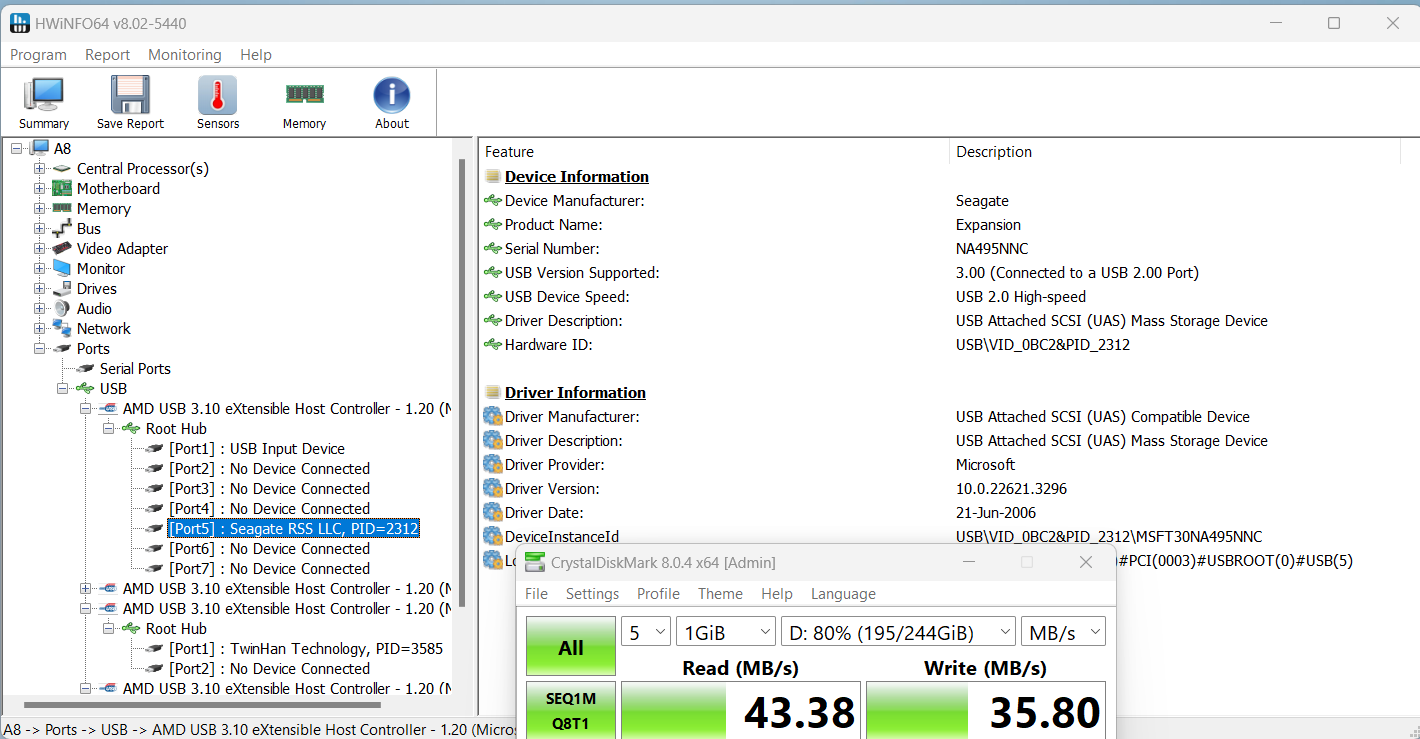1420x739 pixels.
Task: Run the SEQ1M Q8T1 test button
Action: (570, 710)
